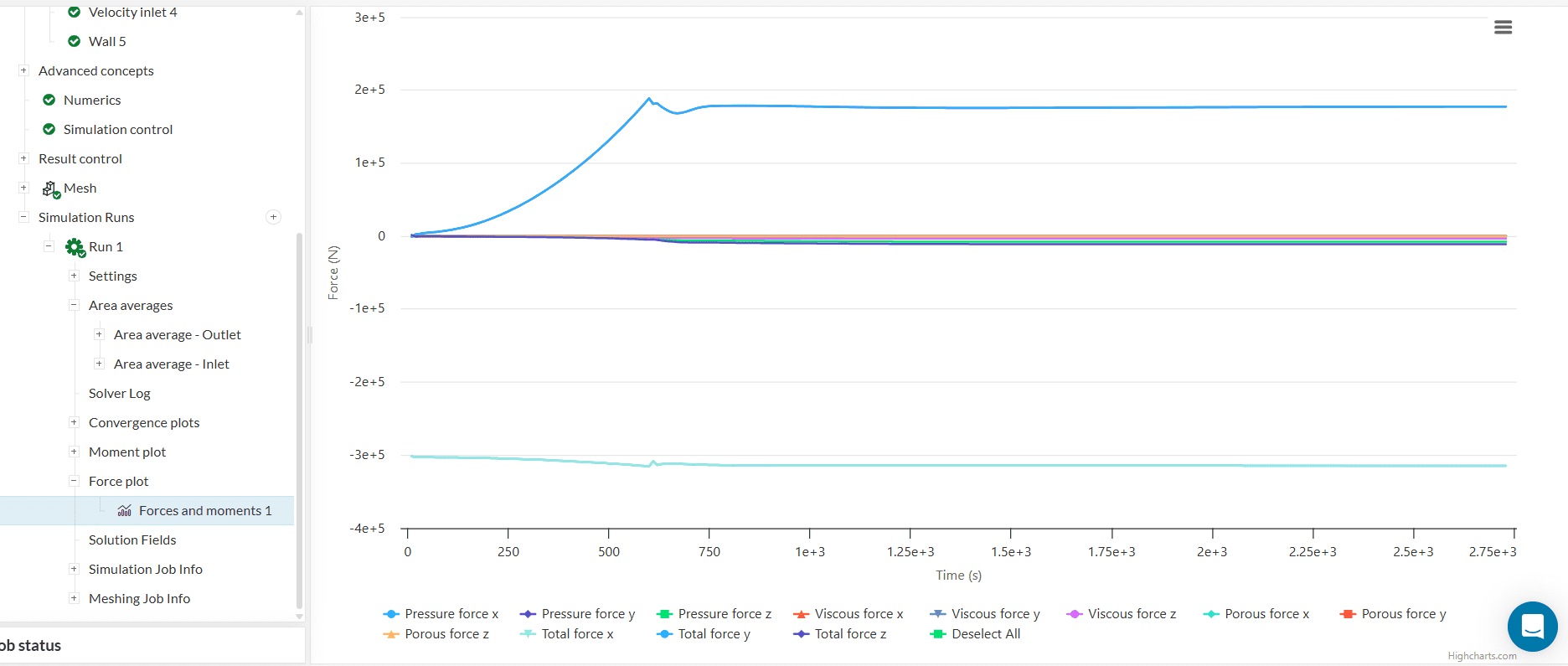Screen dimensions: 1568x666
Task: Click the Run 1 gear status icon
Action: click(75, 247)
